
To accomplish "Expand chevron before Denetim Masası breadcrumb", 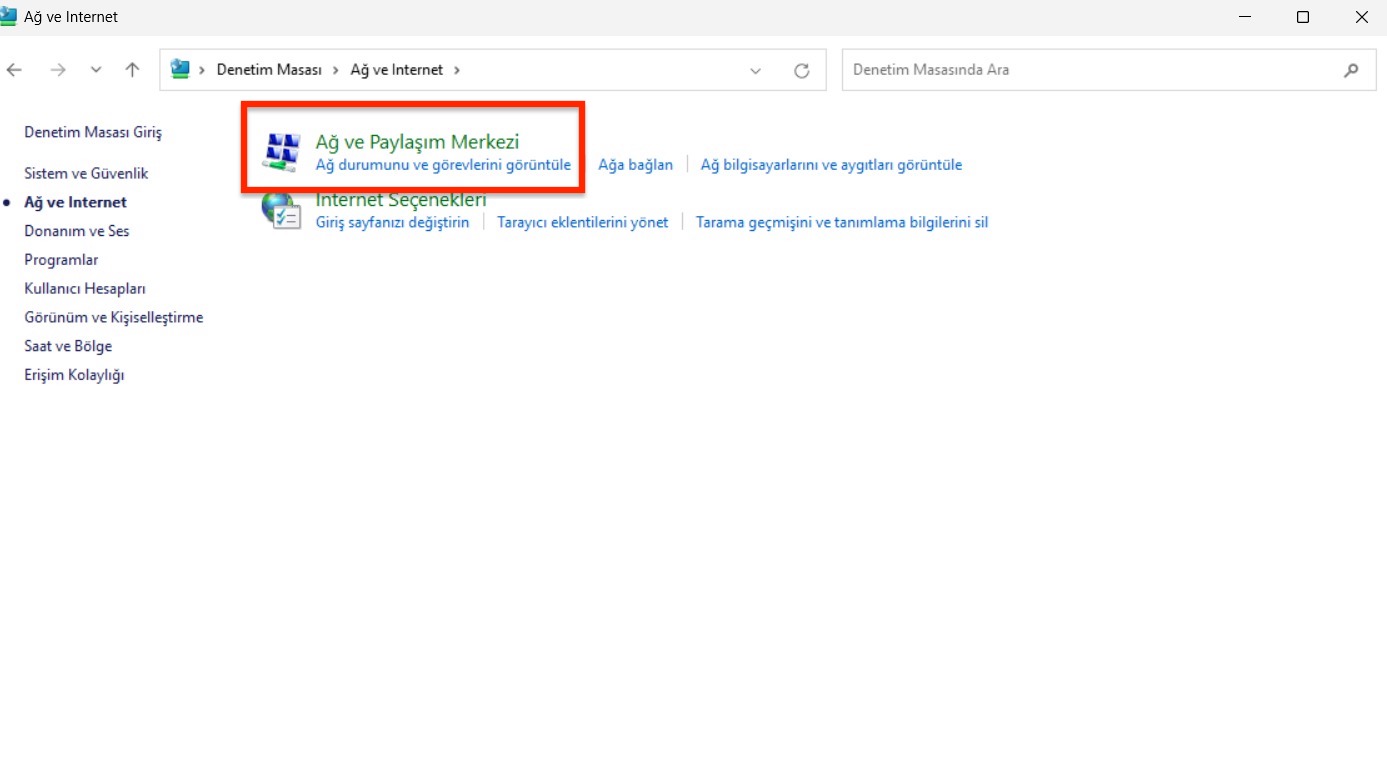I will (203, 70).
